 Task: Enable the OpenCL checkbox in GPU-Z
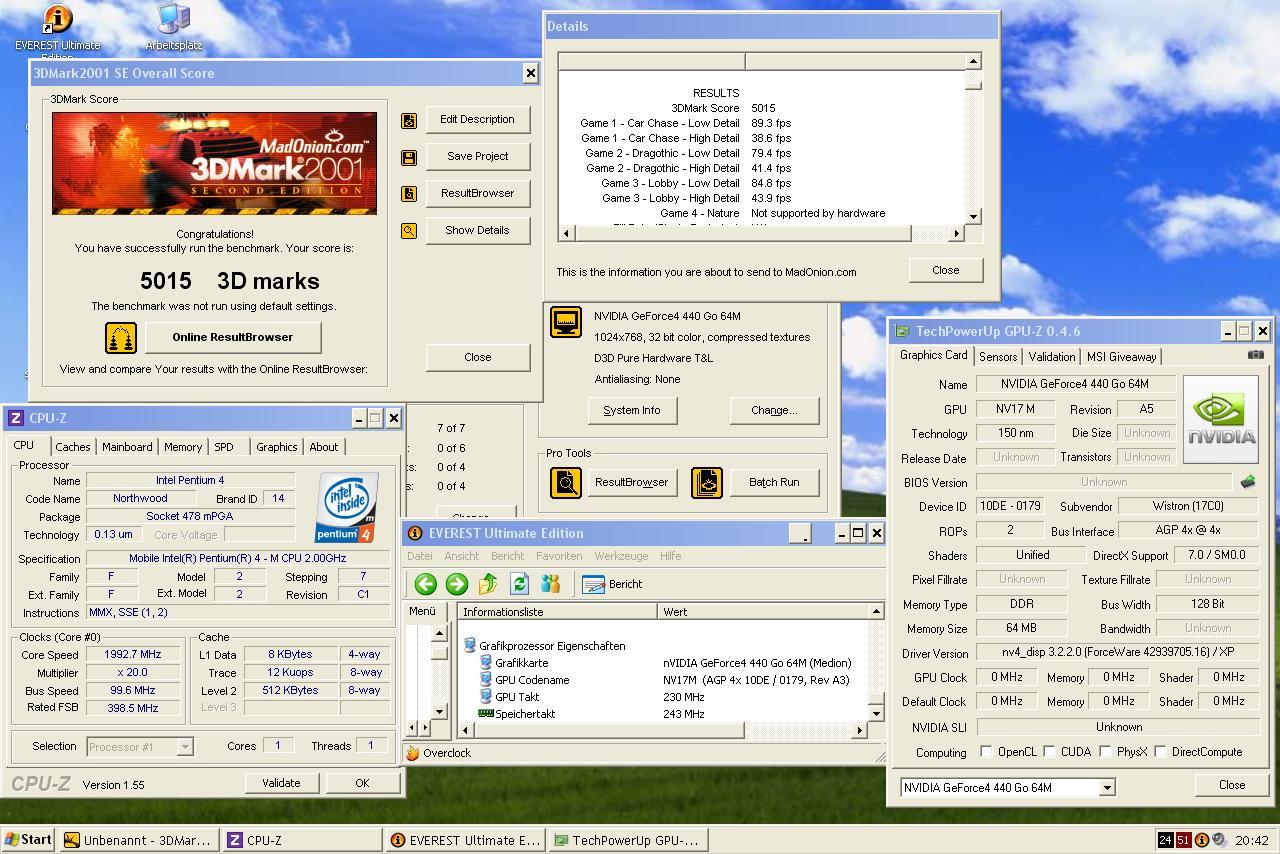pyautogui.click(x=986, y=752)
